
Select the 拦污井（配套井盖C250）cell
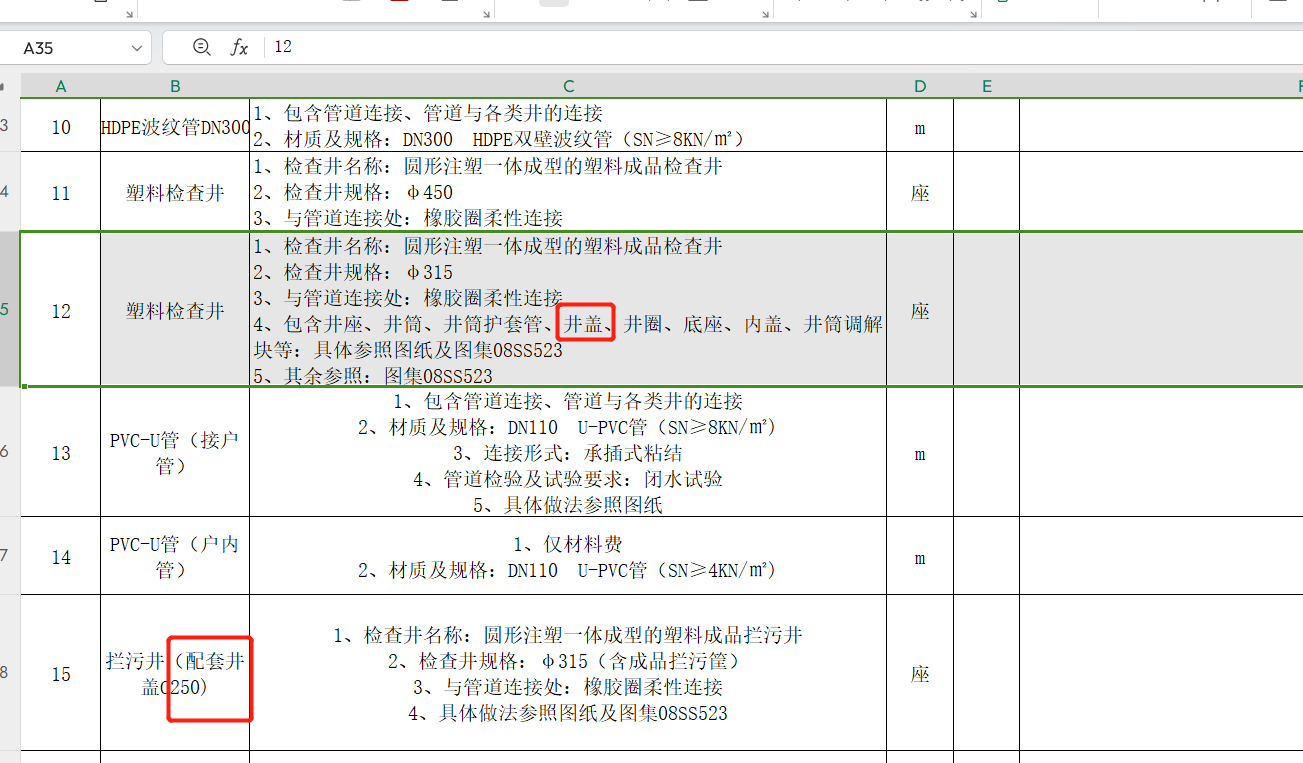point(175,674)
